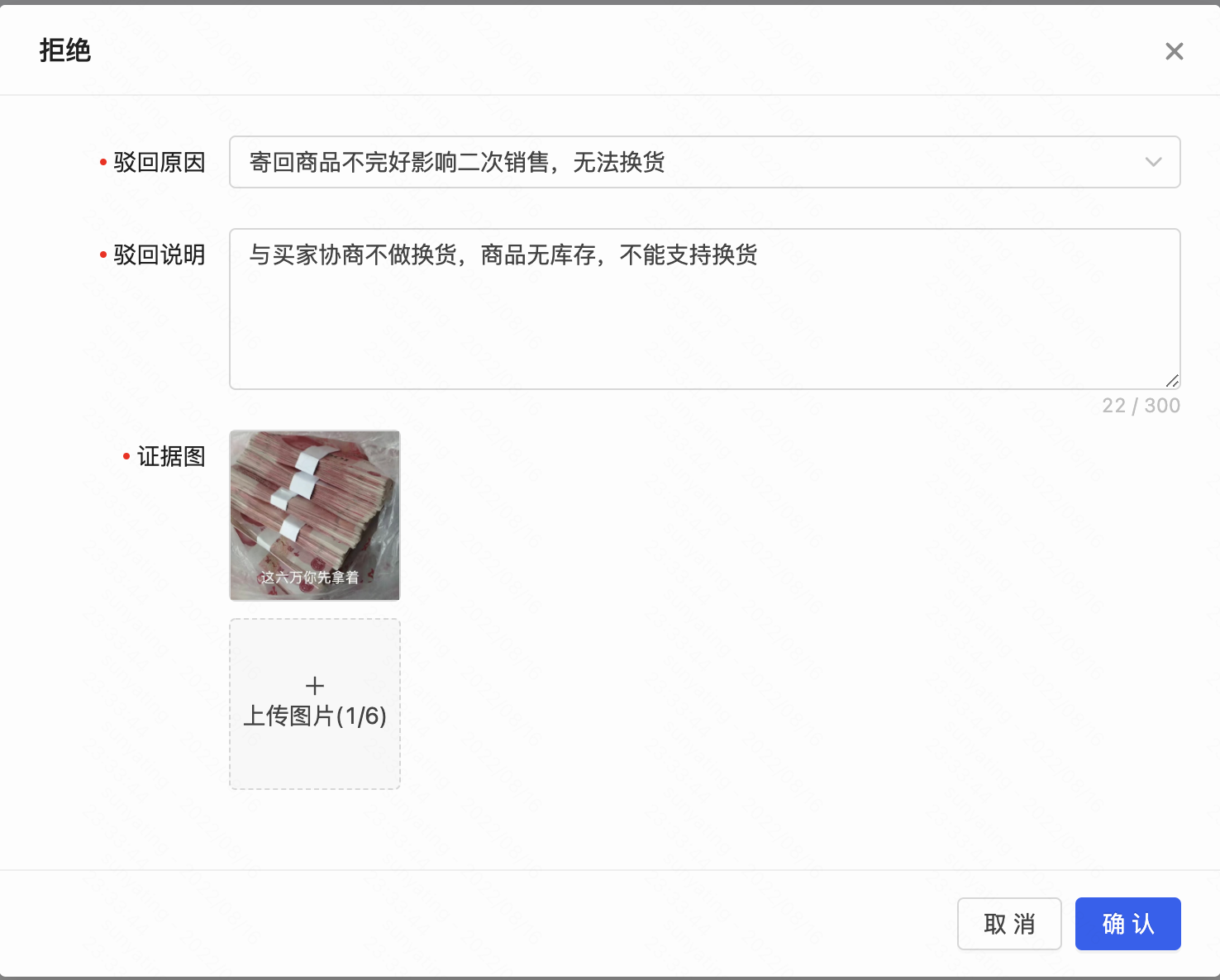Place cursor after 不能支持换货 in the explanation

click(759, 255)
